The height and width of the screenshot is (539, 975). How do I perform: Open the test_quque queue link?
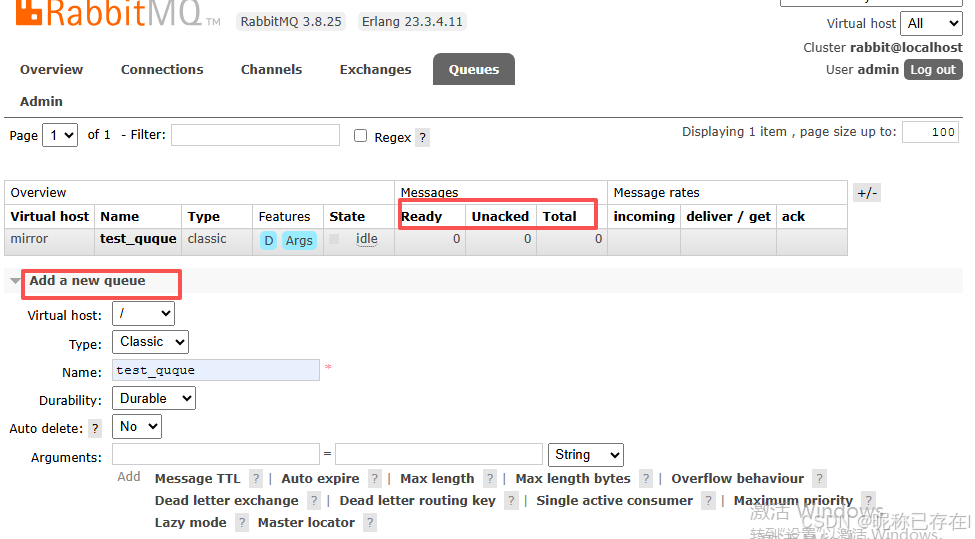(x=138, y=239)
